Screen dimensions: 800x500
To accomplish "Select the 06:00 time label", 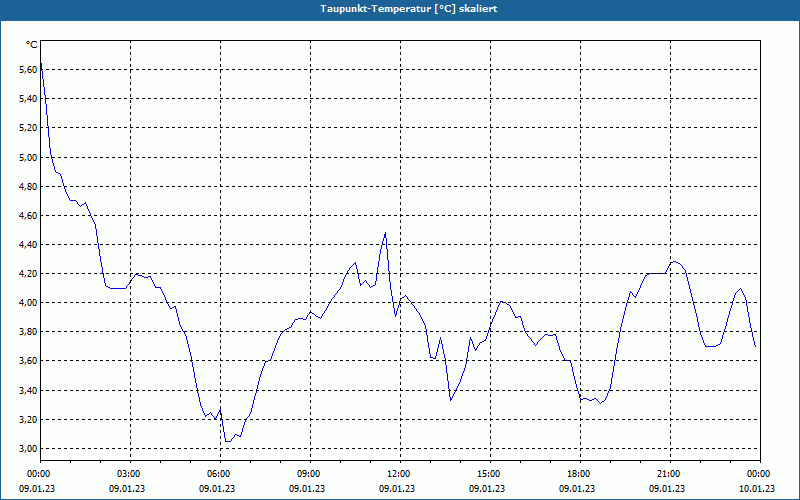I will coord(220,474).
